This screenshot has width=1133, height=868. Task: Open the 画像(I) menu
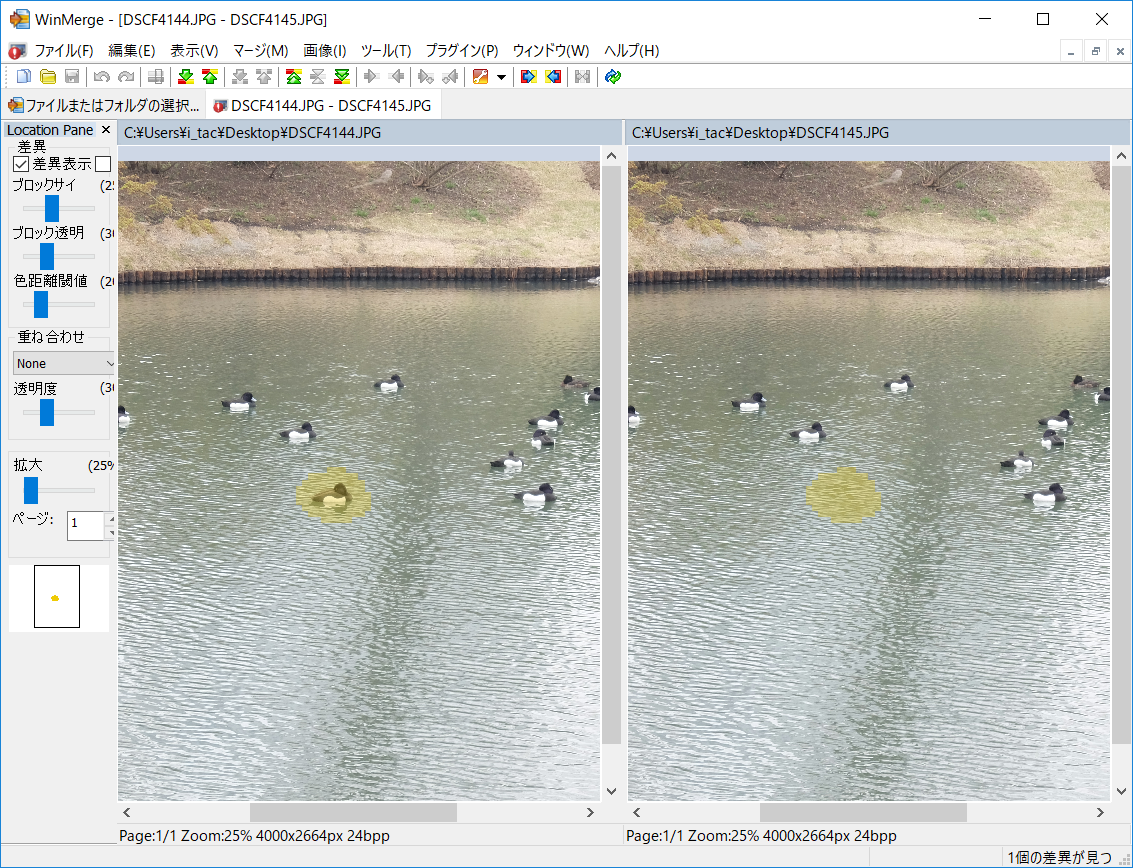(324, 51)
